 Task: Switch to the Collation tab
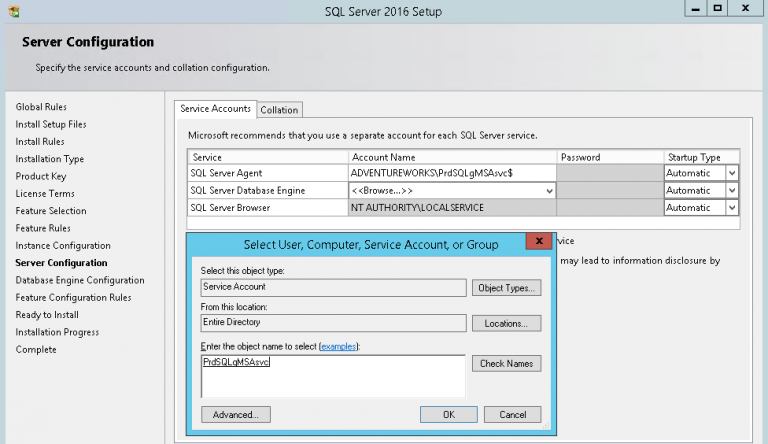coord(279,110)
